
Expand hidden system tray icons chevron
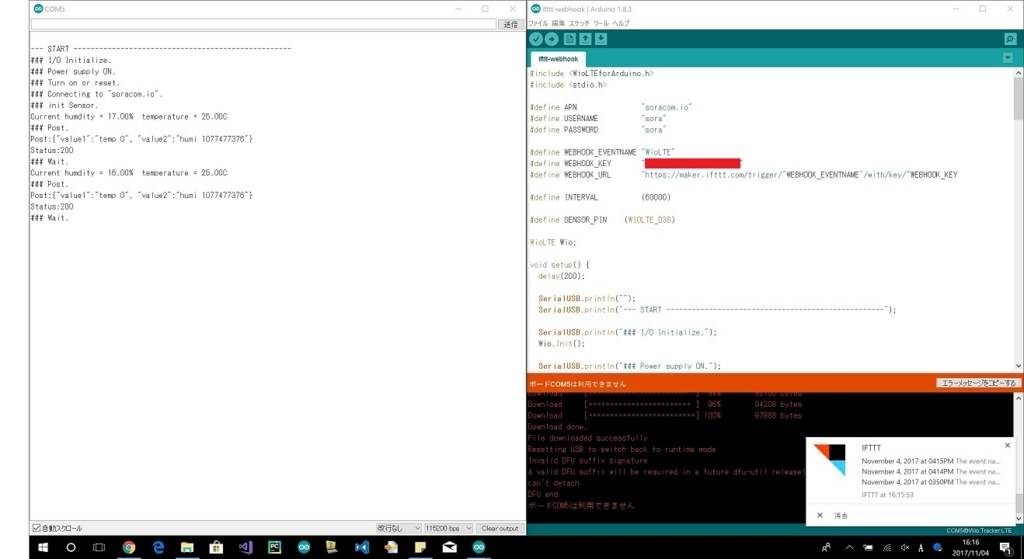click(x=849, y=547)
